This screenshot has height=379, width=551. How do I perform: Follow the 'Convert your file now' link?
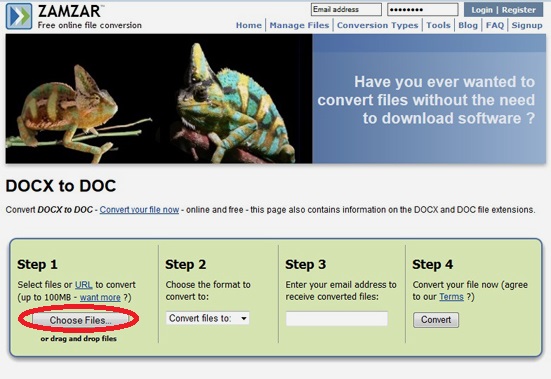(139, 210)
